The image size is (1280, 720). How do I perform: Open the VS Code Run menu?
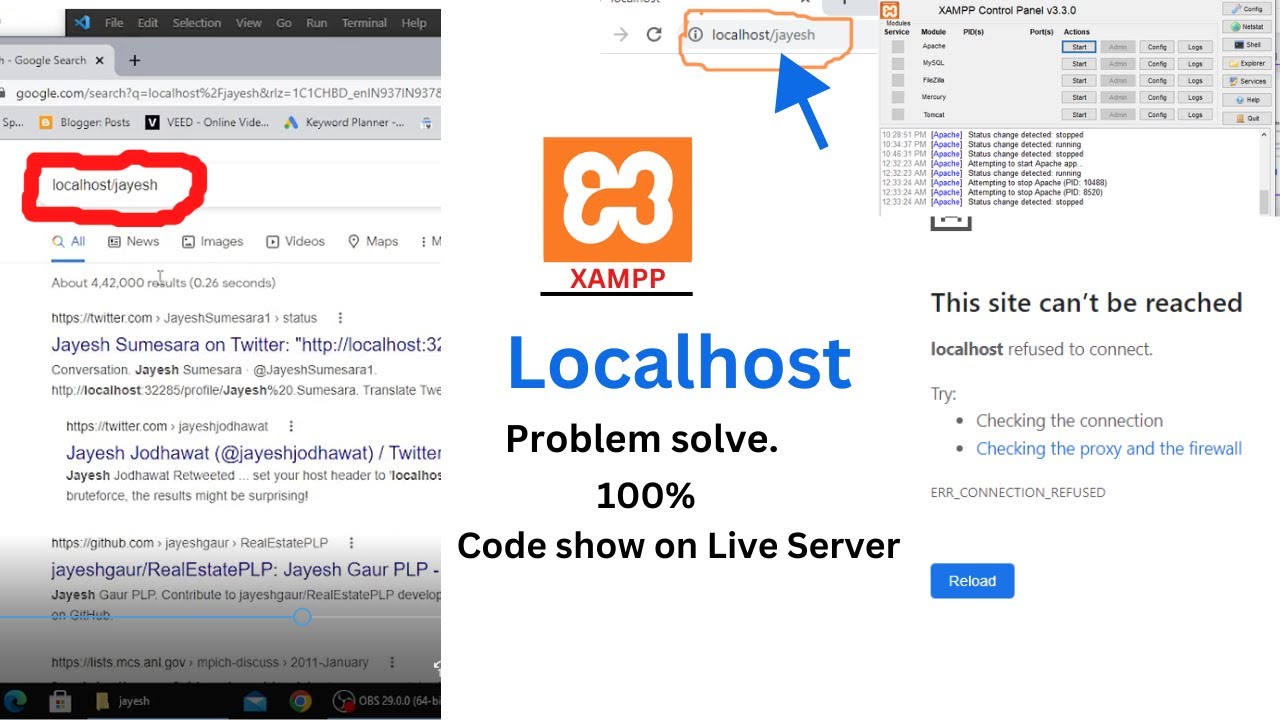(316, 22)
